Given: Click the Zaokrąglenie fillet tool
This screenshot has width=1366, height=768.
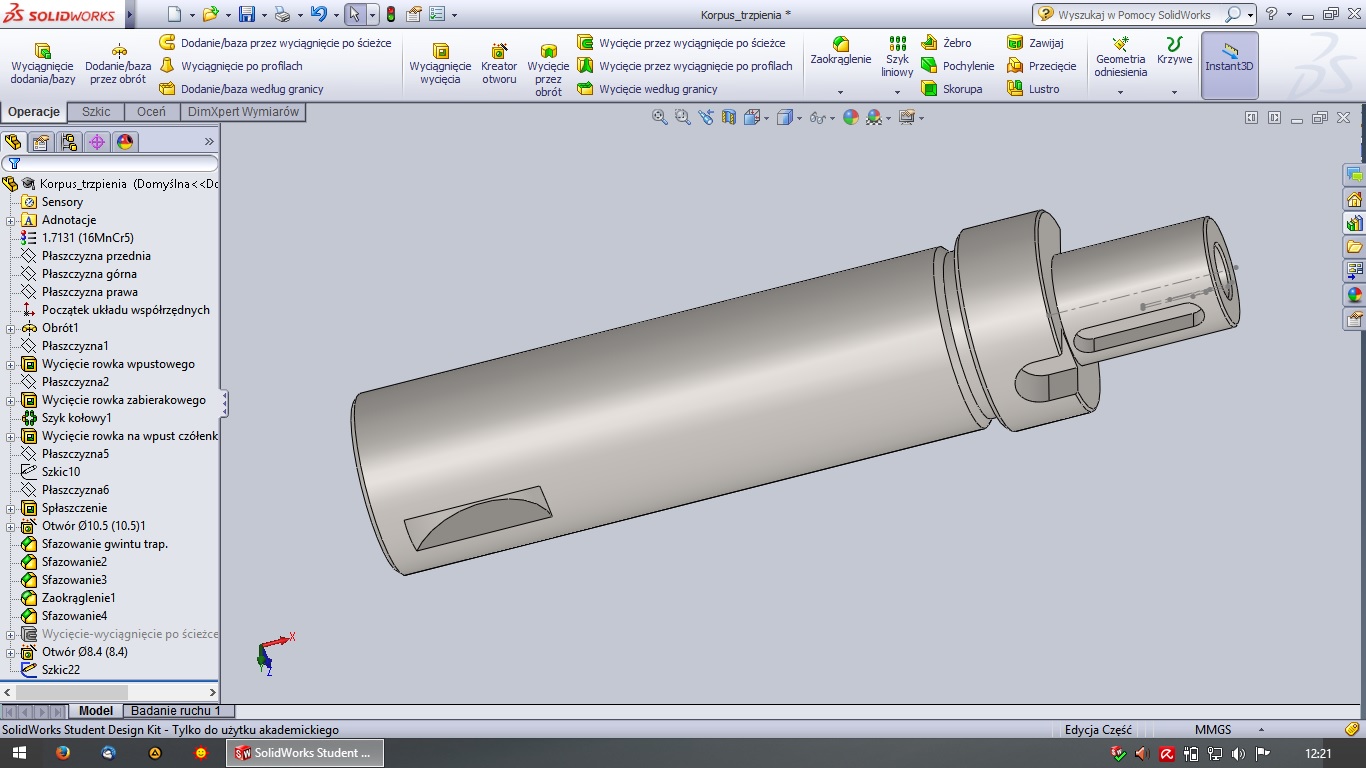Looking at the screenshot, I should click(840, 51).
